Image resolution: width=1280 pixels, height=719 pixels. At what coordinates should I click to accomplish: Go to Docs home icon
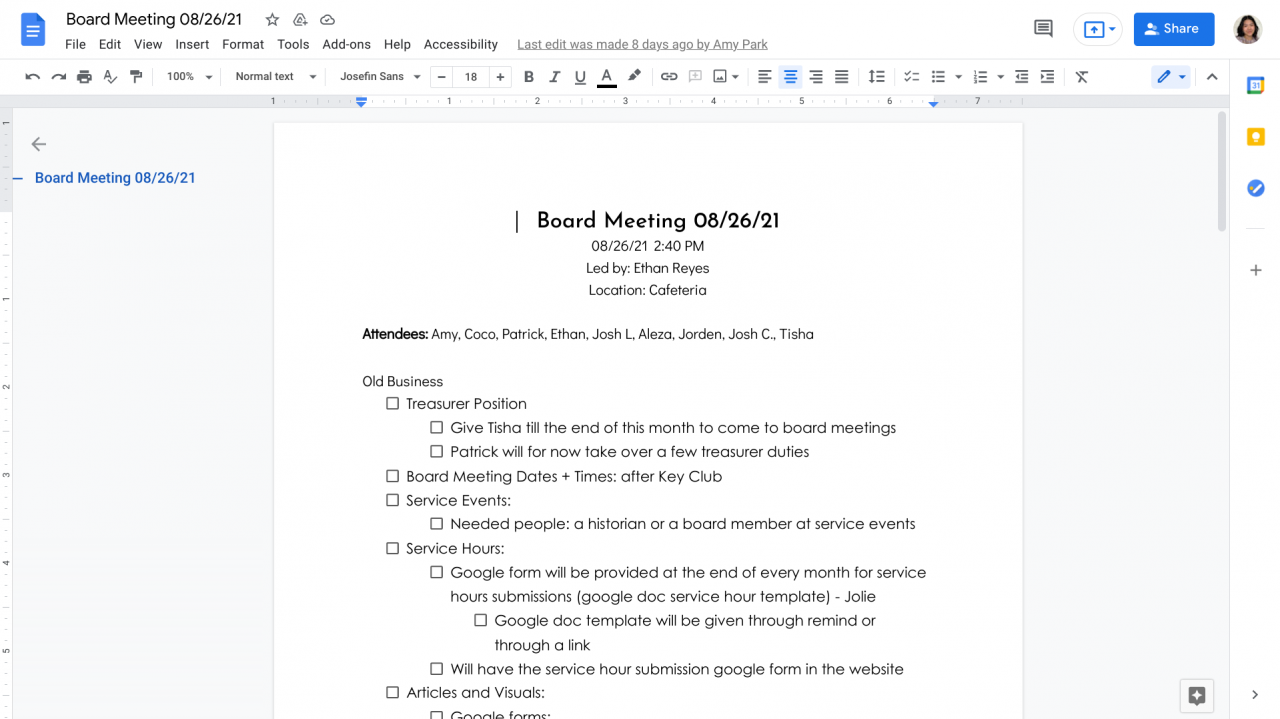pyautogui.click(x=33, y=29)
